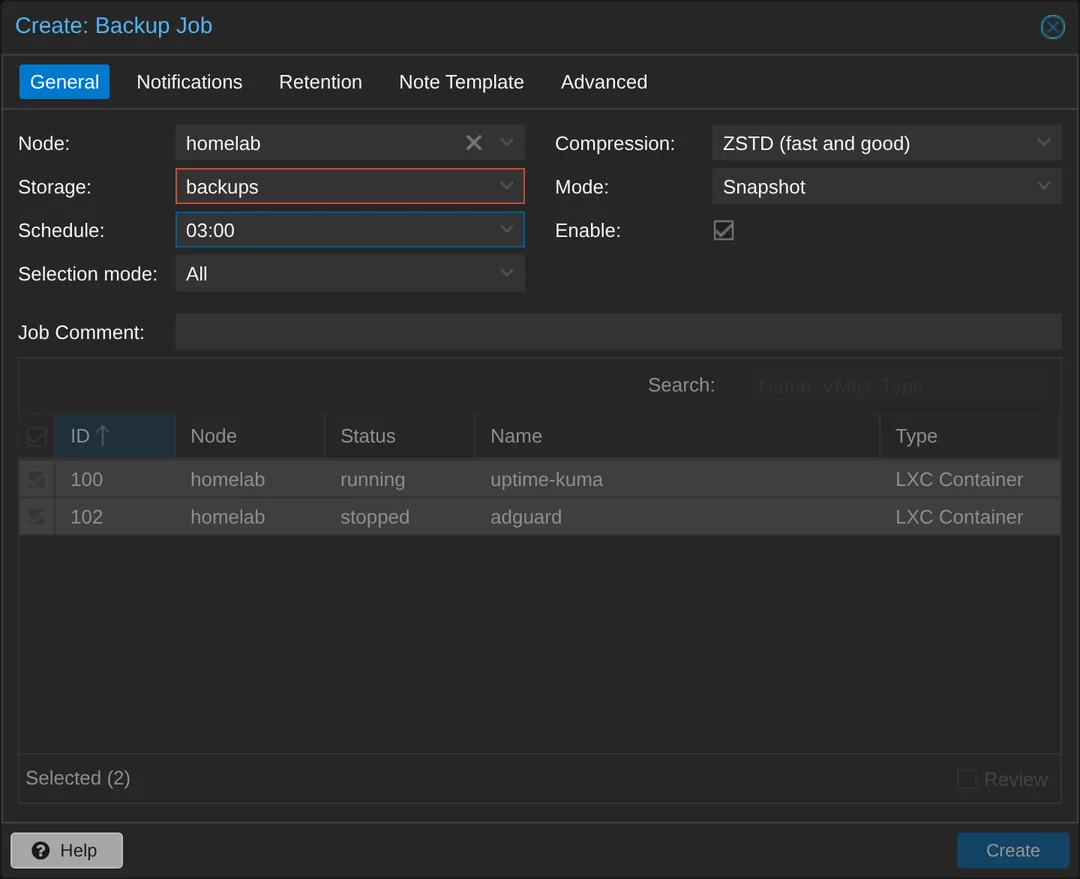Click the homelab text in Node field
1080x879 pixels.
(x=223, y=143)
